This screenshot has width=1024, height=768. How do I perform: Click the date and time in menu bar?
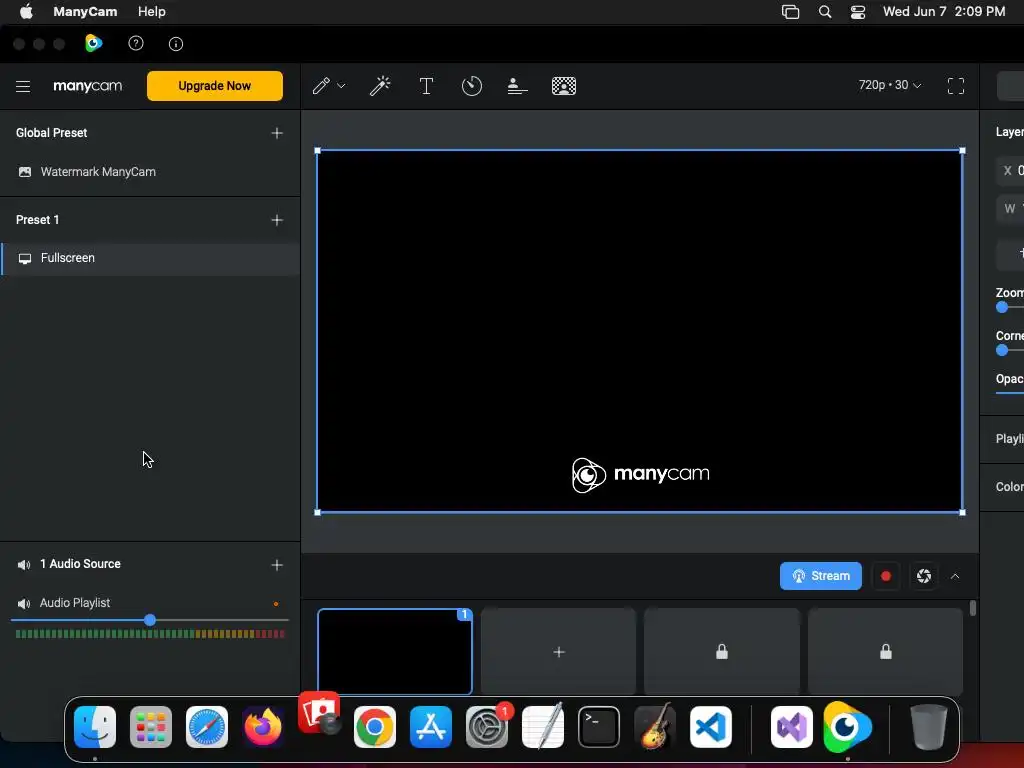pyautogui.click(x=944, y=12)
